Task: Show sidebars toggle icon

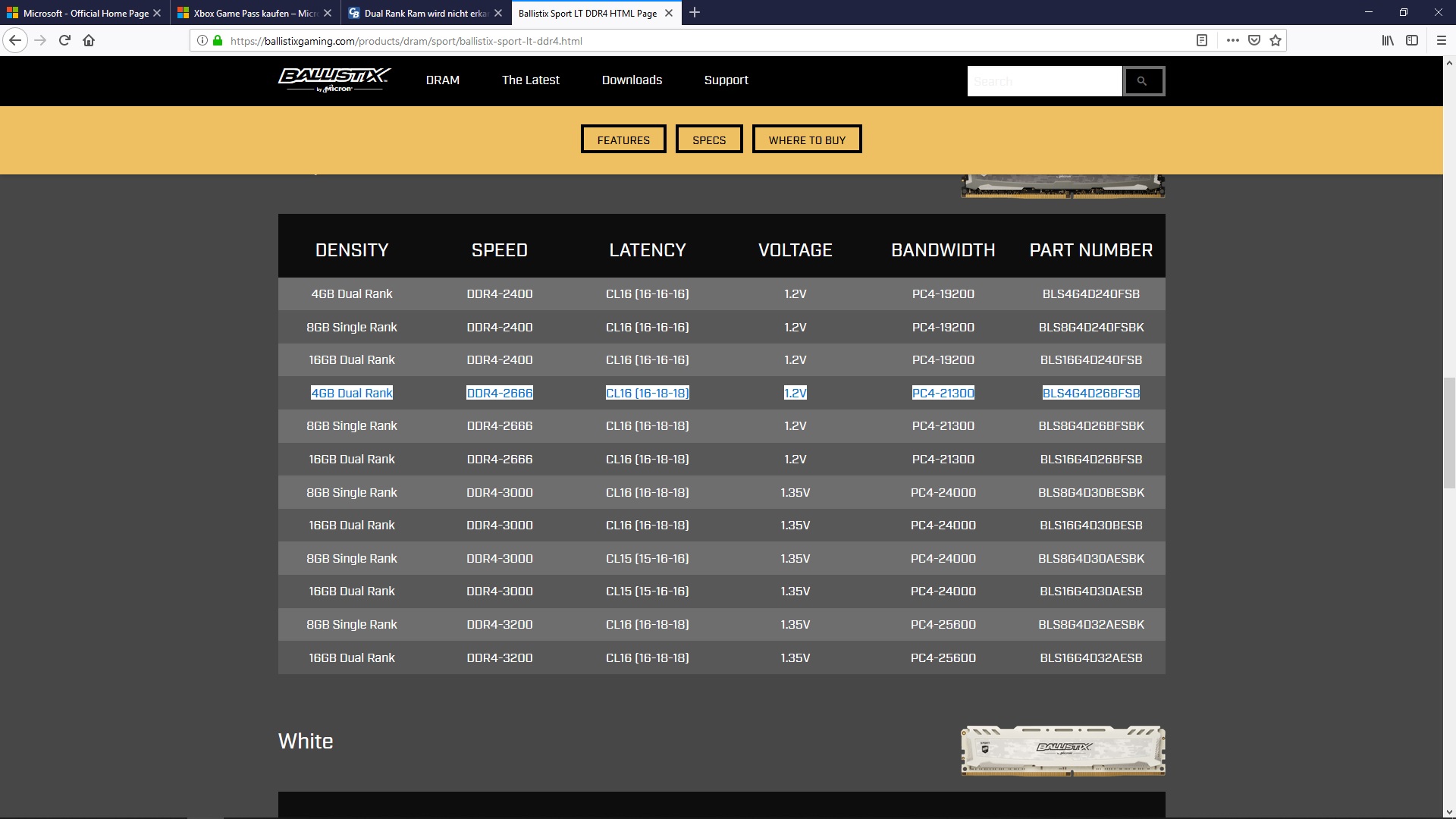Action: point(1412,40)
